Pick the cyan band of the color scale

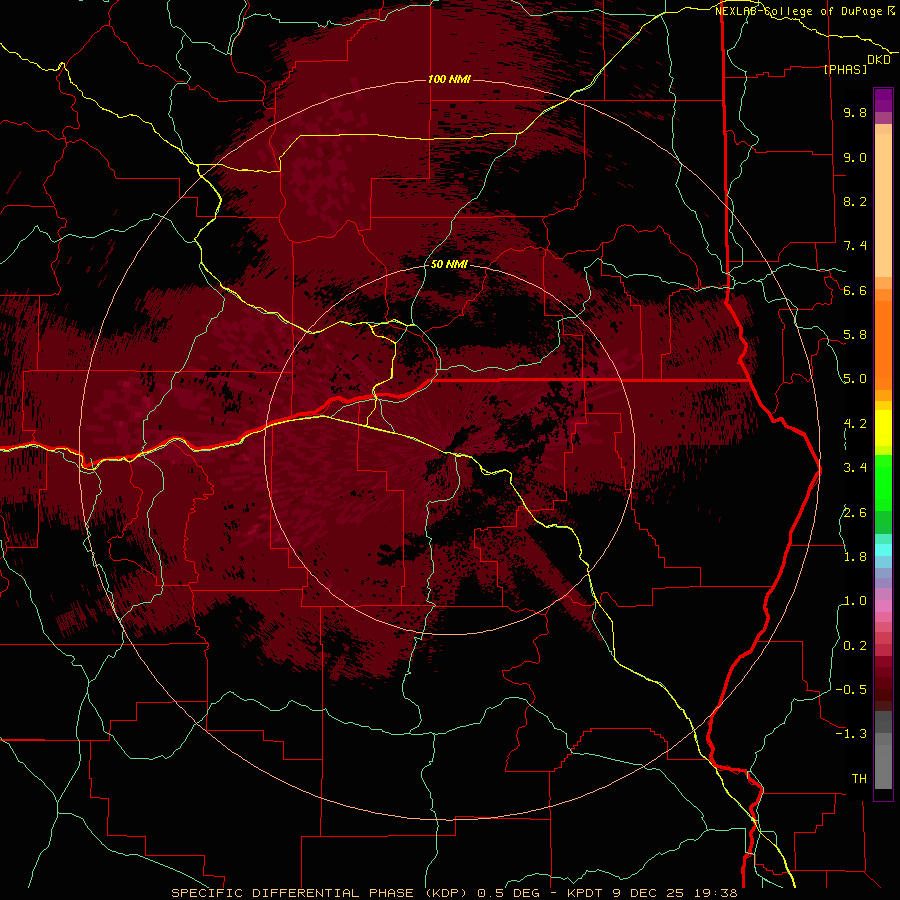coord(883,549)
